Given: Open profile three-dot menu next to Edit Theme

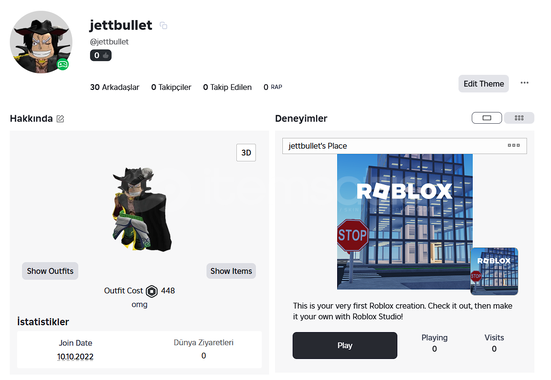Looking at the screenshot, I should click(524, 83).
